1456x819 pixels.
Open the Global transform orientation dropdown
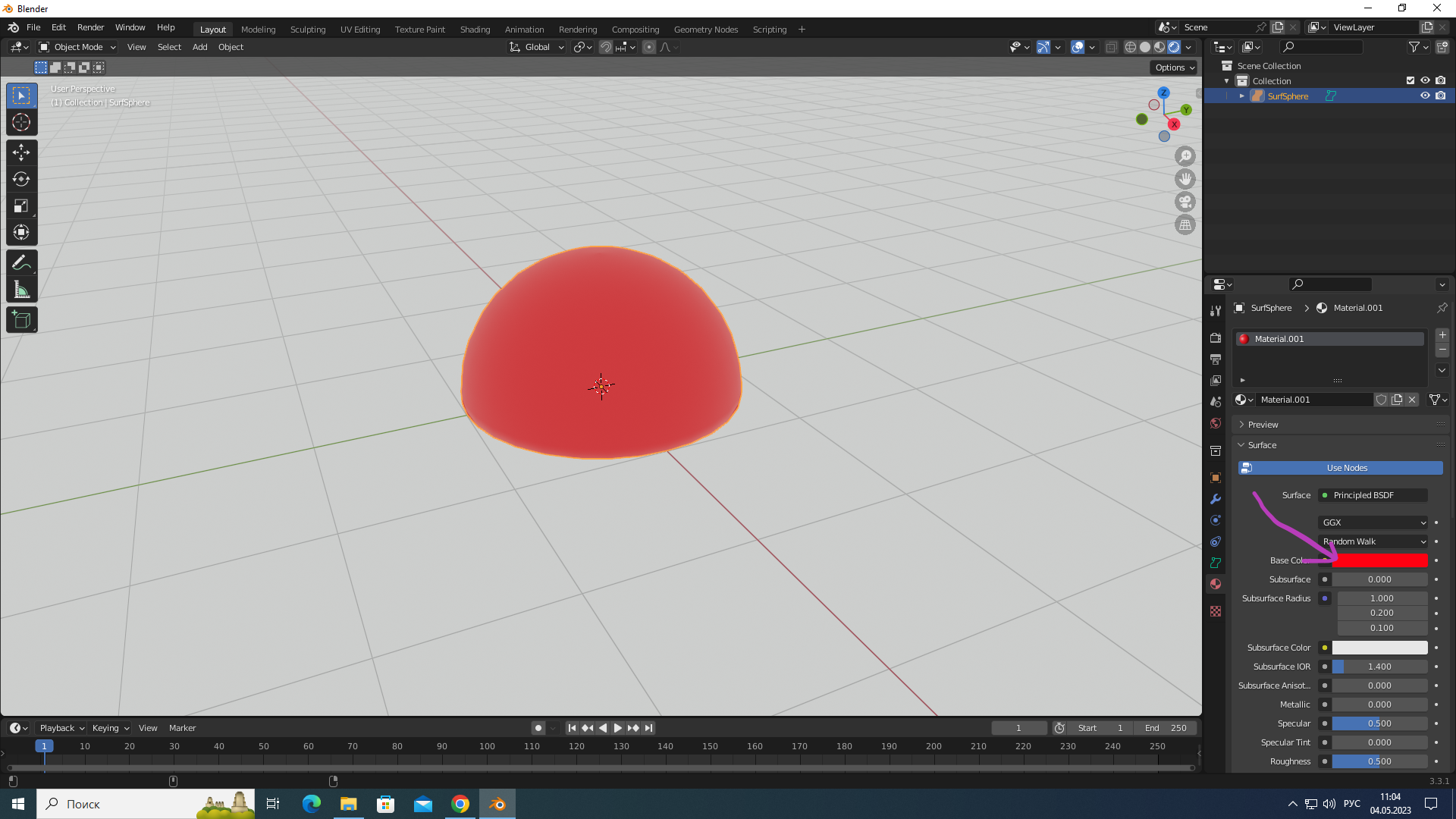click(536, 47)
